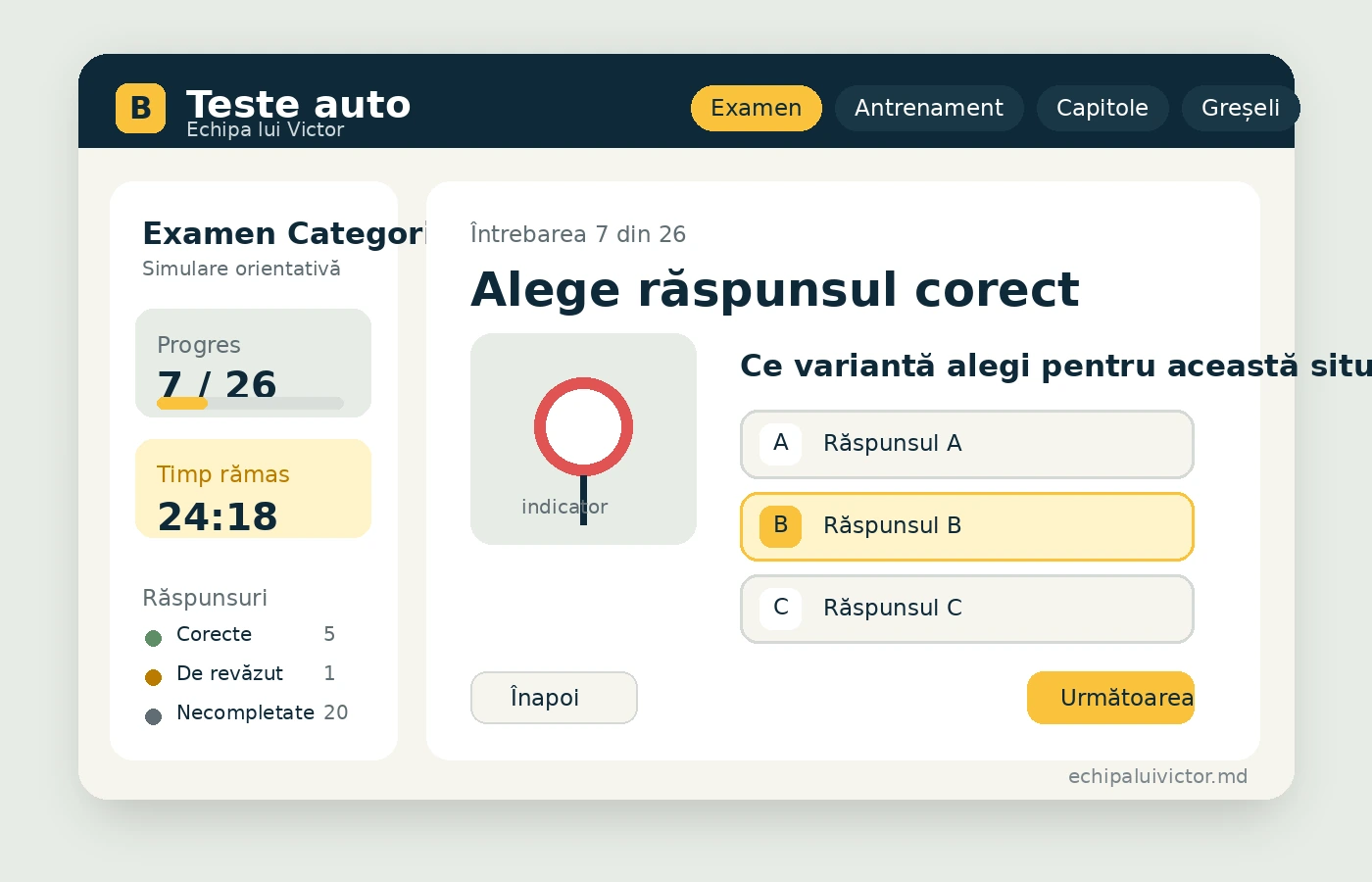Pick answer option Răspunsul C

pyautogui.click(x=967, y=609)
